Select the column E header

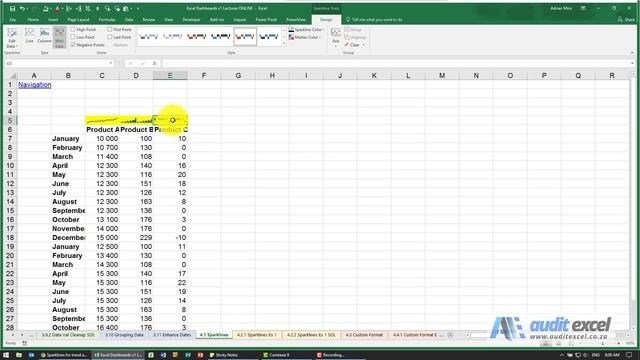pyautogui.click(x=170, y=76)
